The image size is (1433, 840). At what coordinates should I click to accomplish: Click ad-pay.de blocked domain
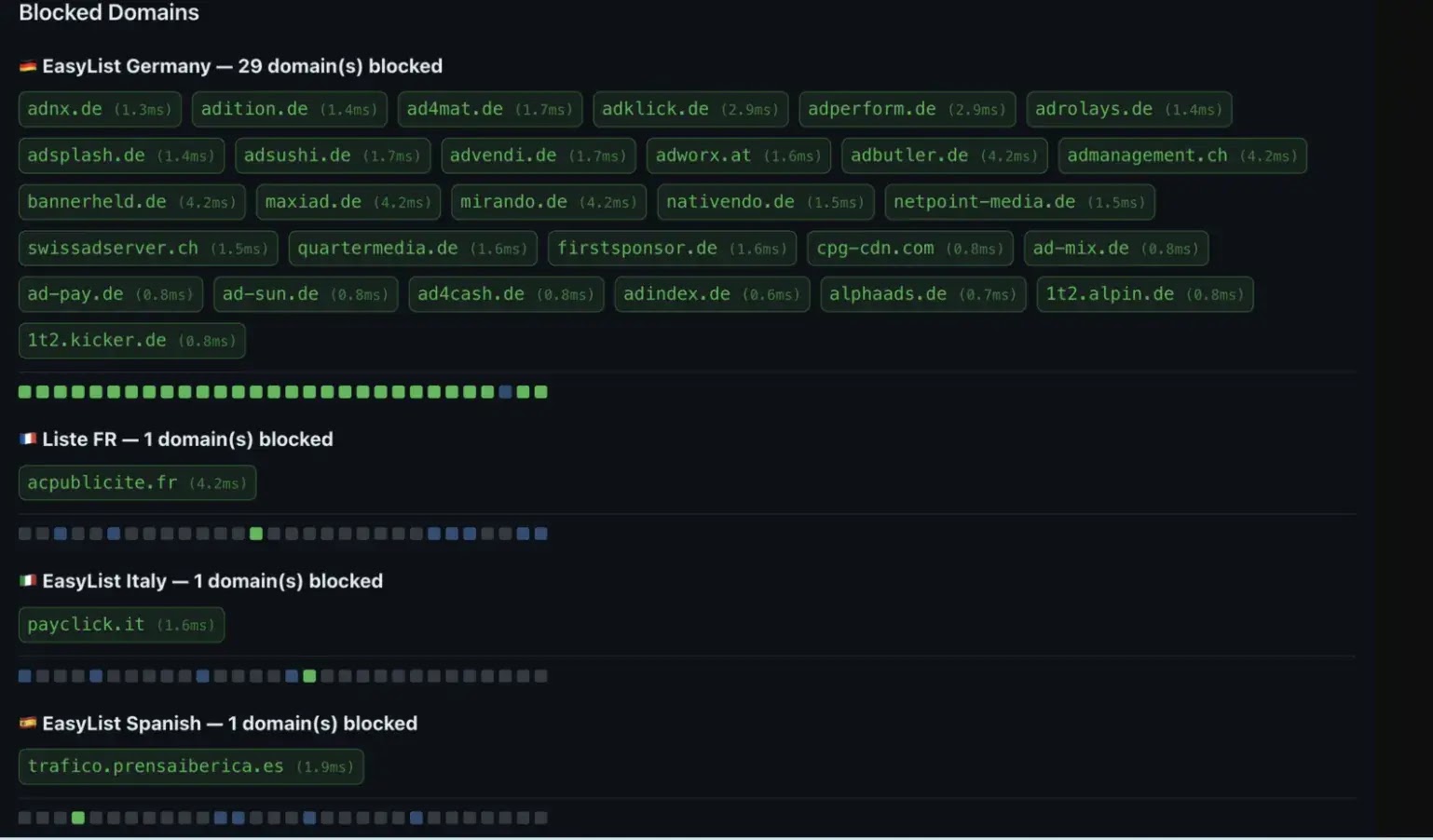(111, 294)
